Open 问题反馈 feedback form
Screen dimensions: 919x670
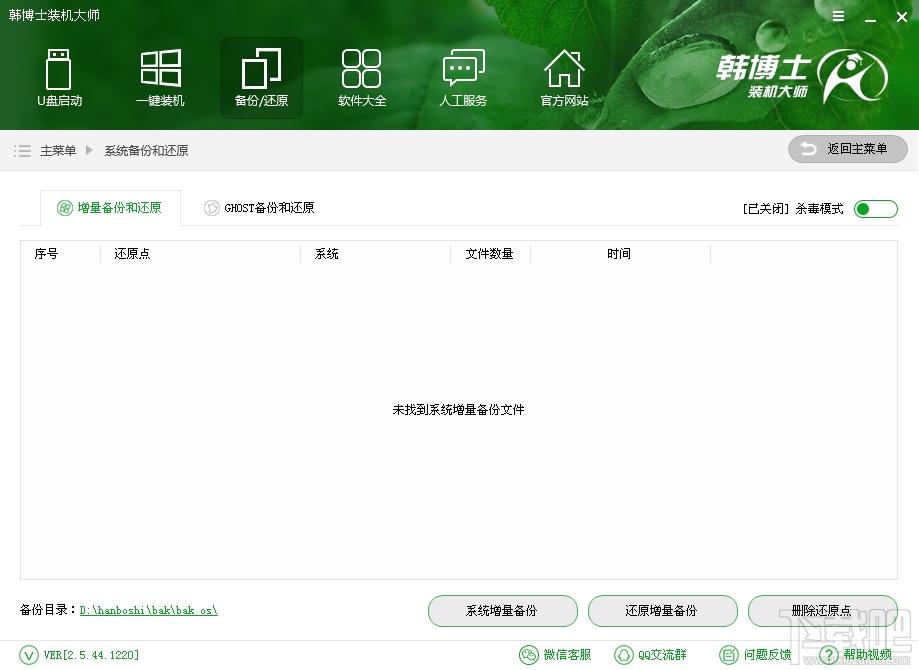tap(755, 655)
